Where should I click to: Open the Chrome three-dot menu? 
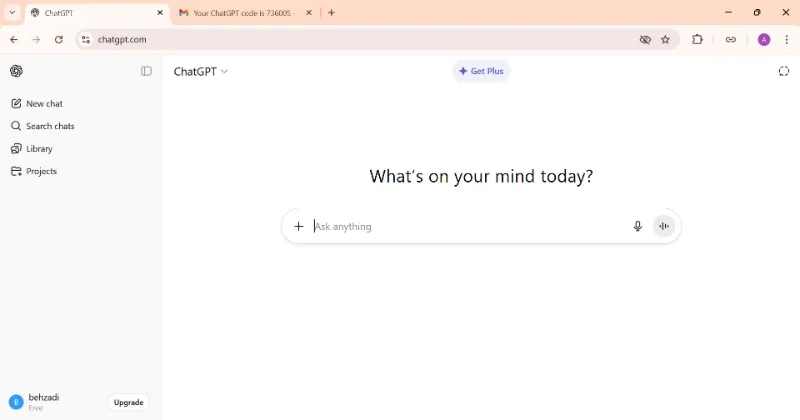(786, 39)
